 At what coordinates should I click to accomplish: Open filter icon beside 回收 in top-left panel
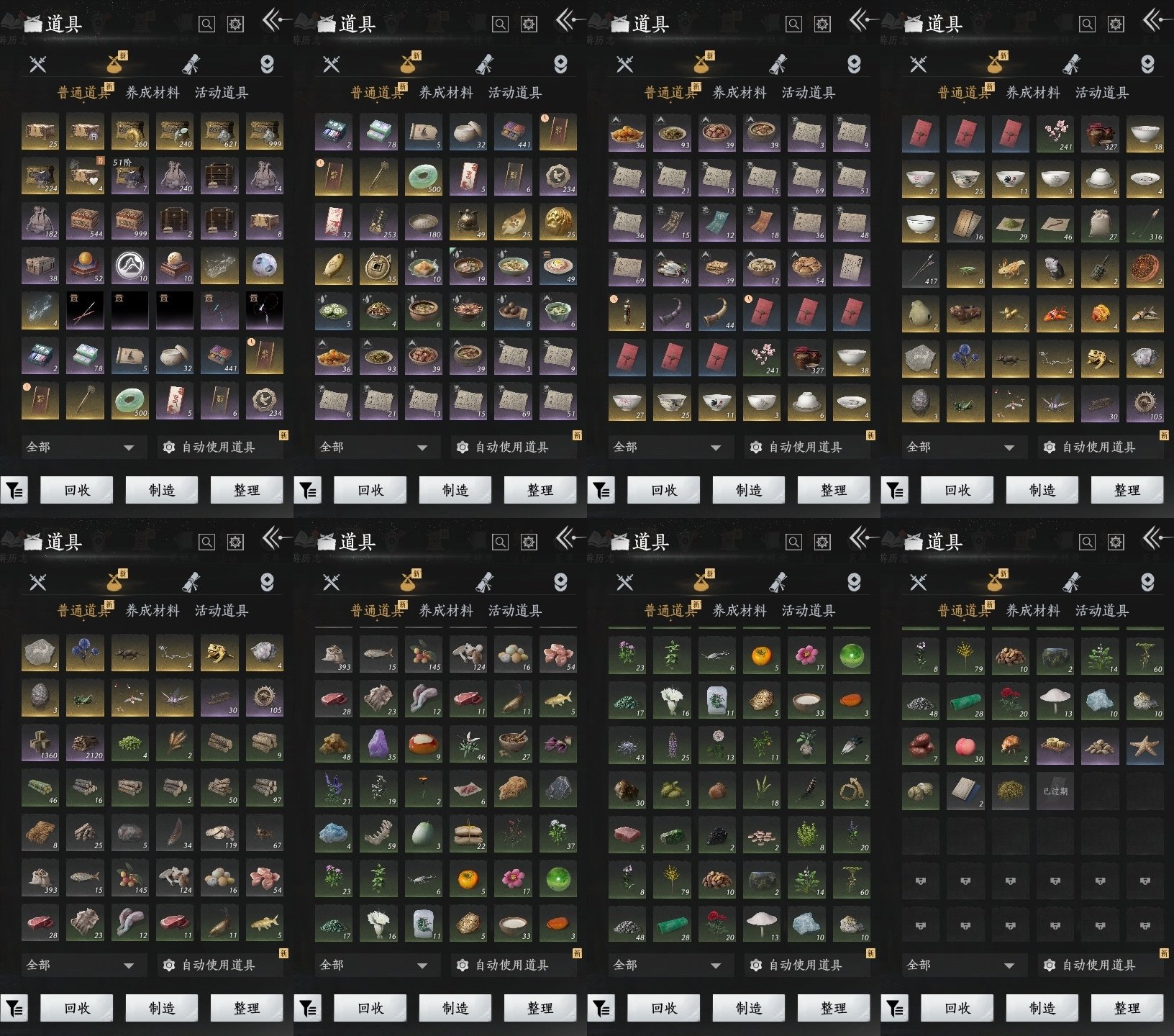click(14, 490)
